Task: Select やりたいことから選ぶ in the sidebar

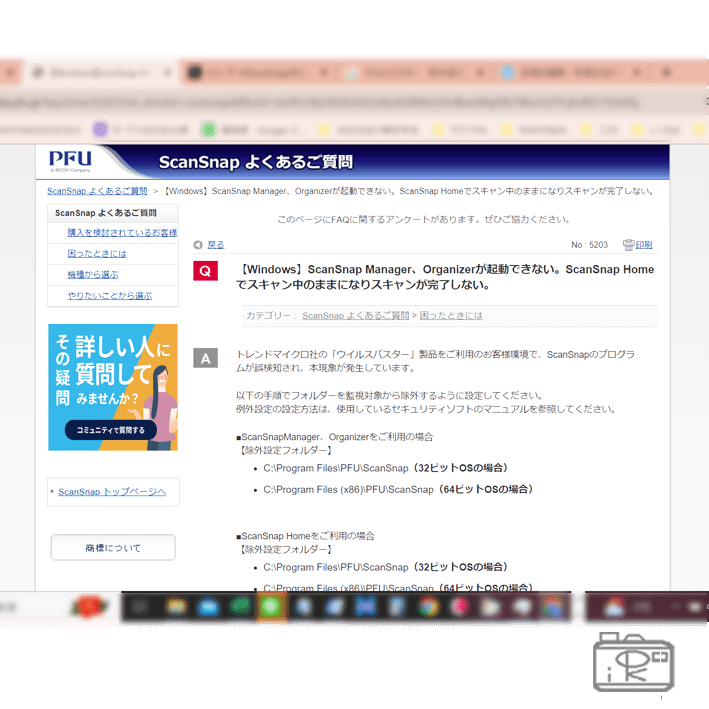Action: click(110, 296)
